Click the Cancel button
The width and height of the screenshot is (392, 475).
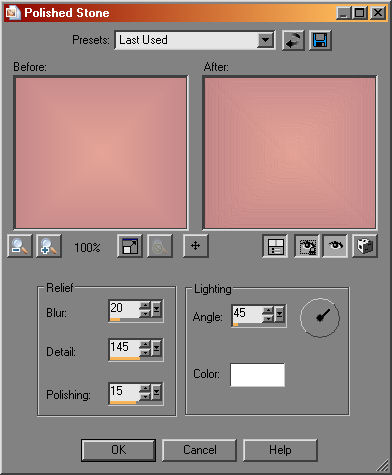coord(199,450)
